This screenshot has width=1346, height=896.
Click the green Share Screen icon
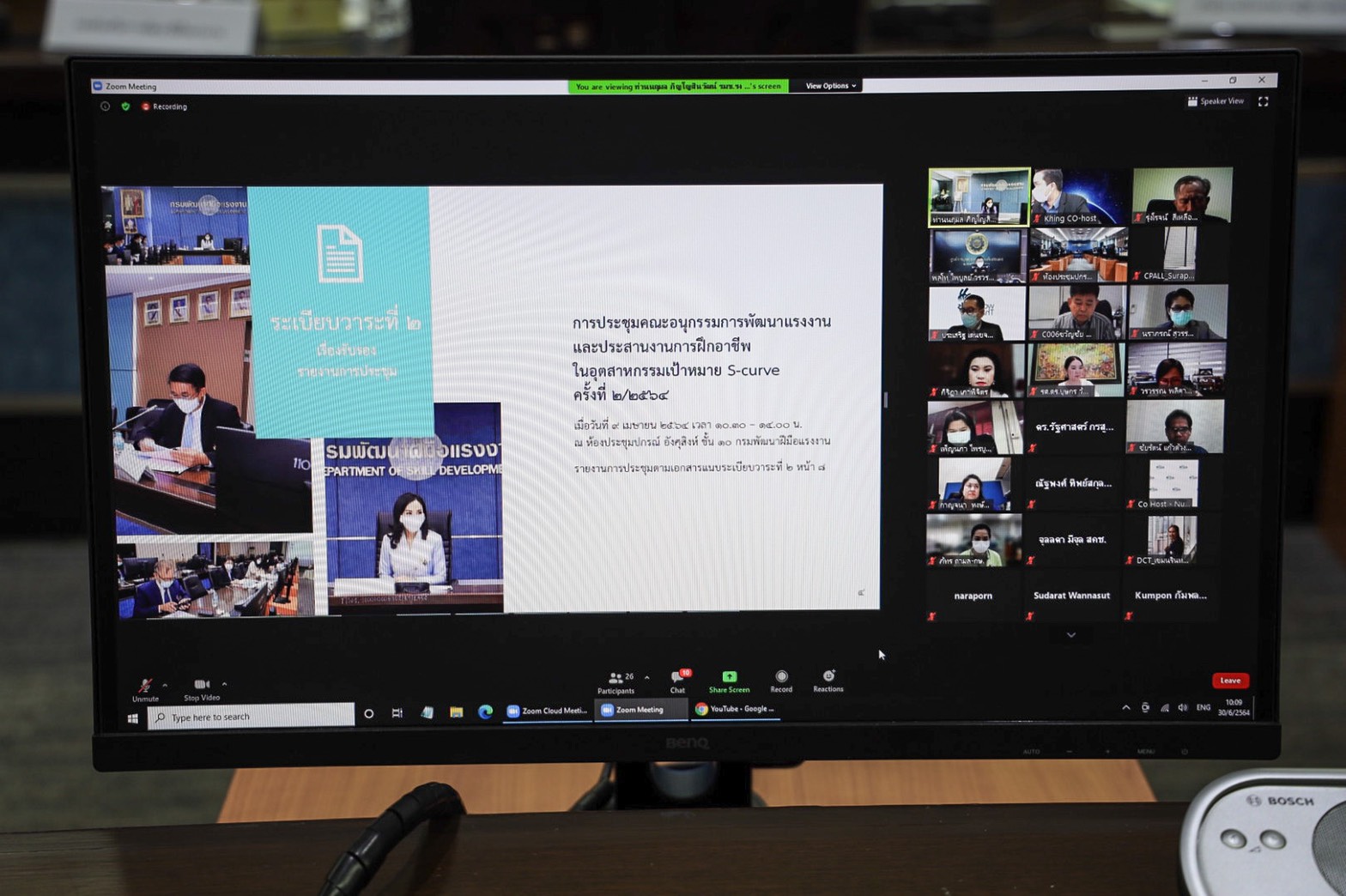(729, 679)
